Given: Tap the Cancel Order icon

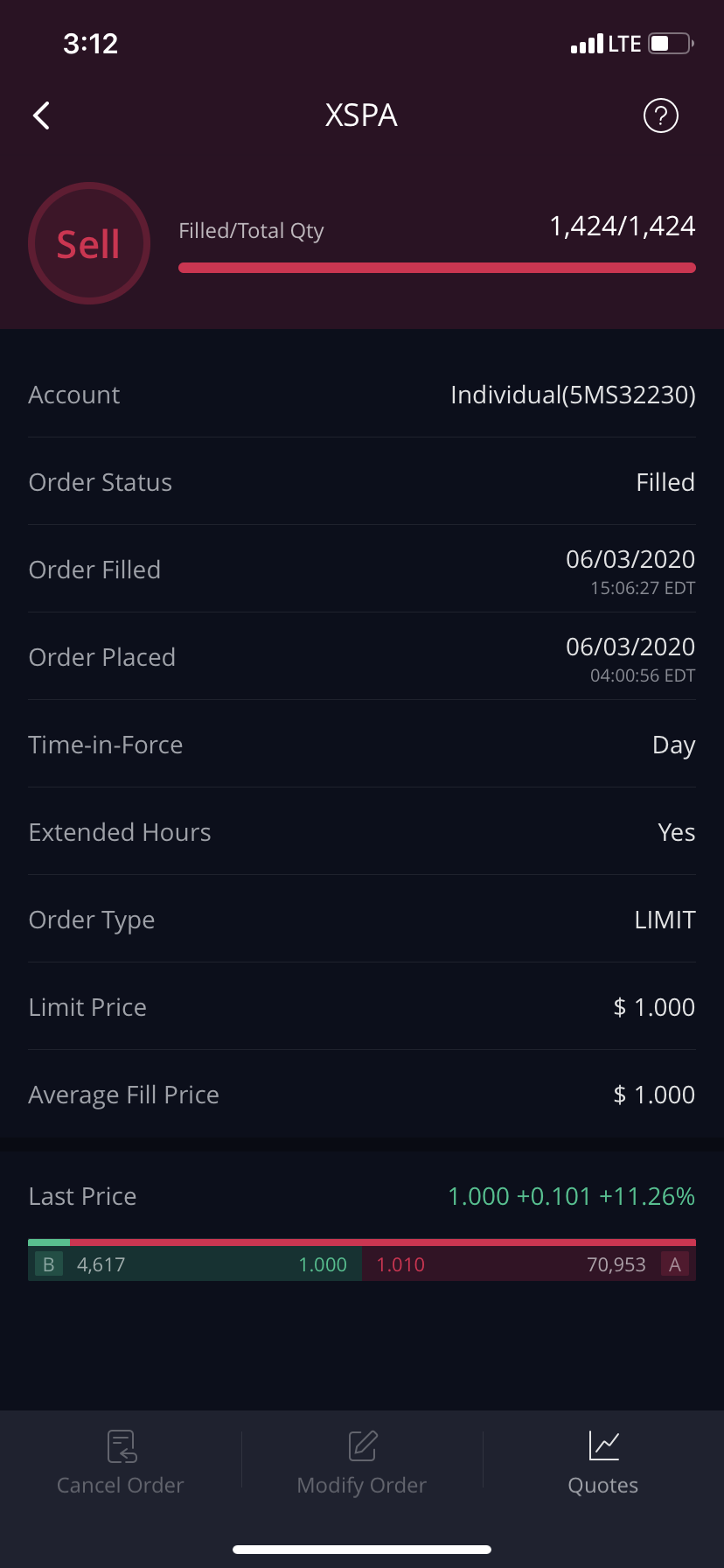Looking at the screenshot, I should point(122,1445).
